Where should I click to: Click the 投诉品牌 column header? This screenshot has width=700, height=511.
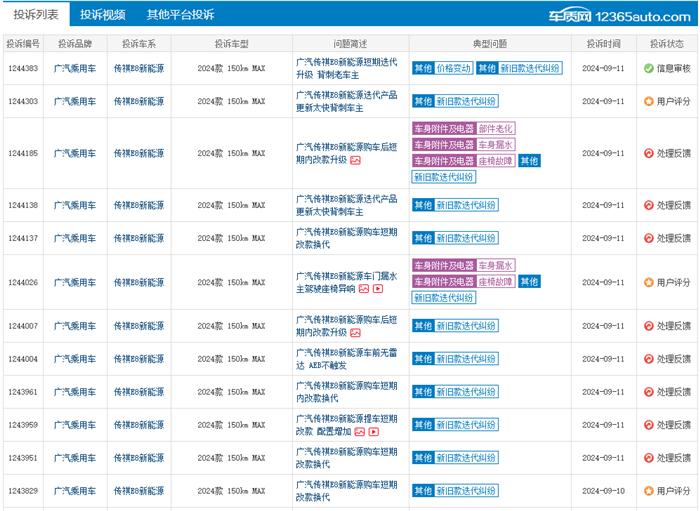click(x=75, y=44)
